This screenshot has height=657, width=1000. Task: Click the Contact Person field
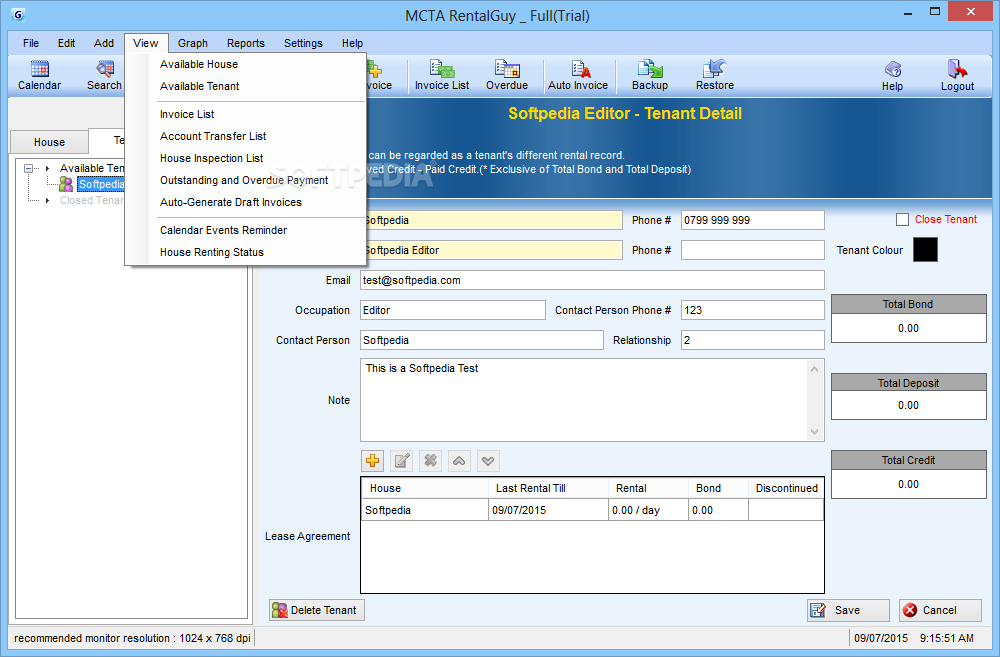pos(482,340)
